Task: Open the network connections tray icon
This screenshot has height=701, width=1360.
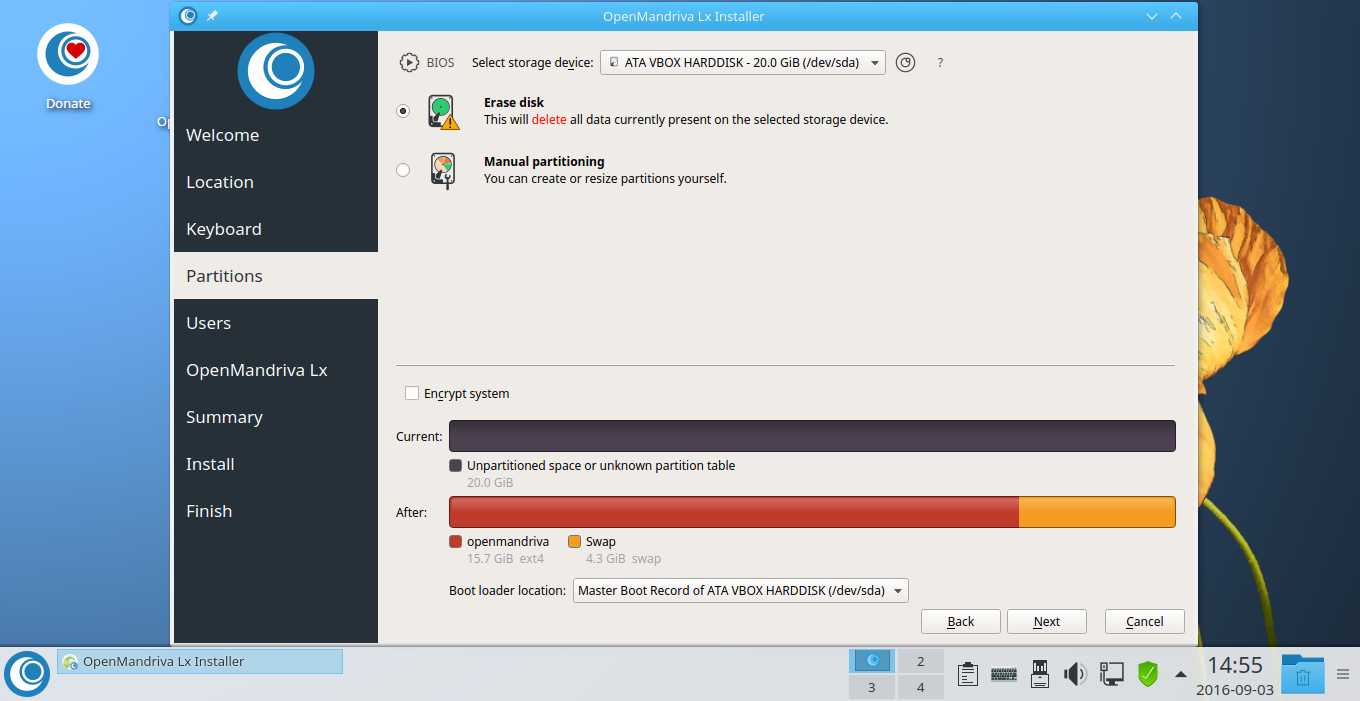Action: pyautogui.click(x=1111, y=674)
